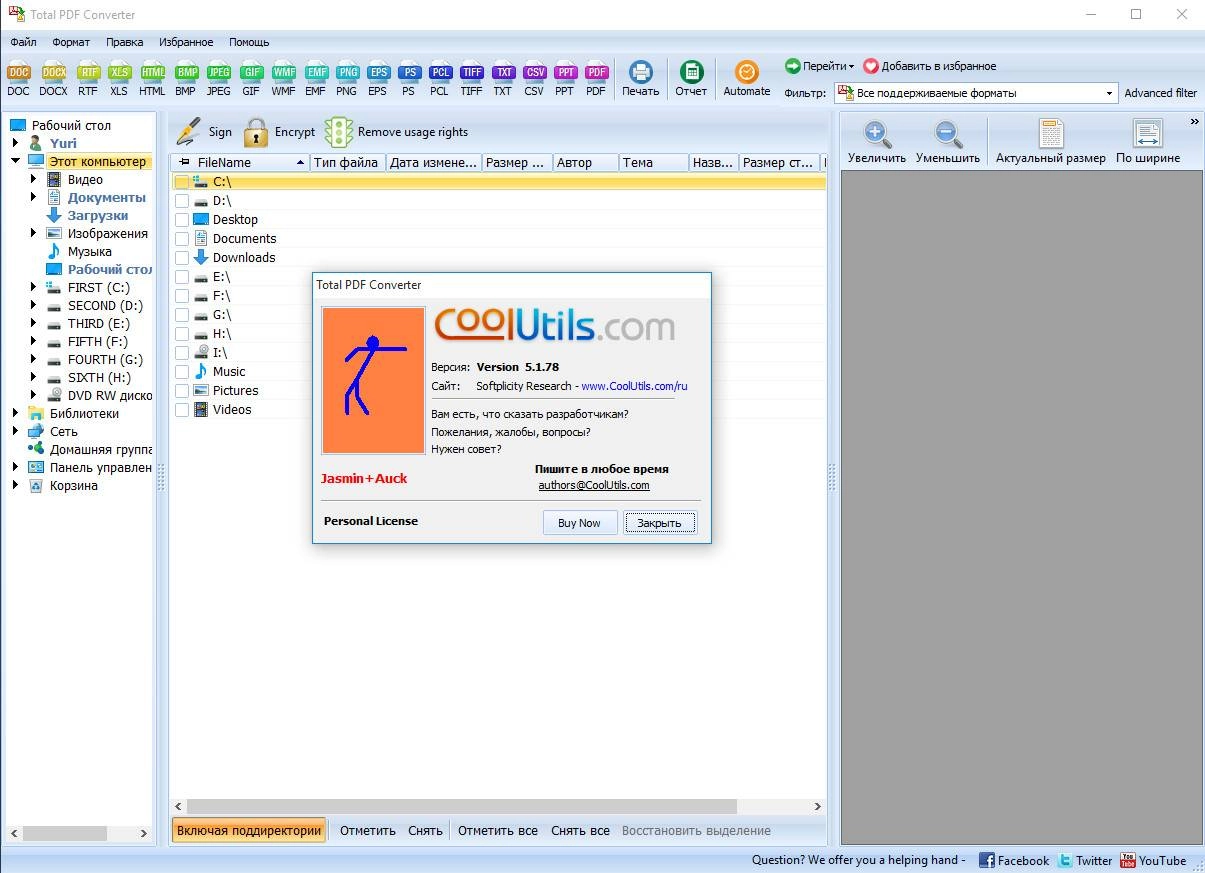Choose EPS output icon
Screen dimensions: 1205x873
[377, 79]
